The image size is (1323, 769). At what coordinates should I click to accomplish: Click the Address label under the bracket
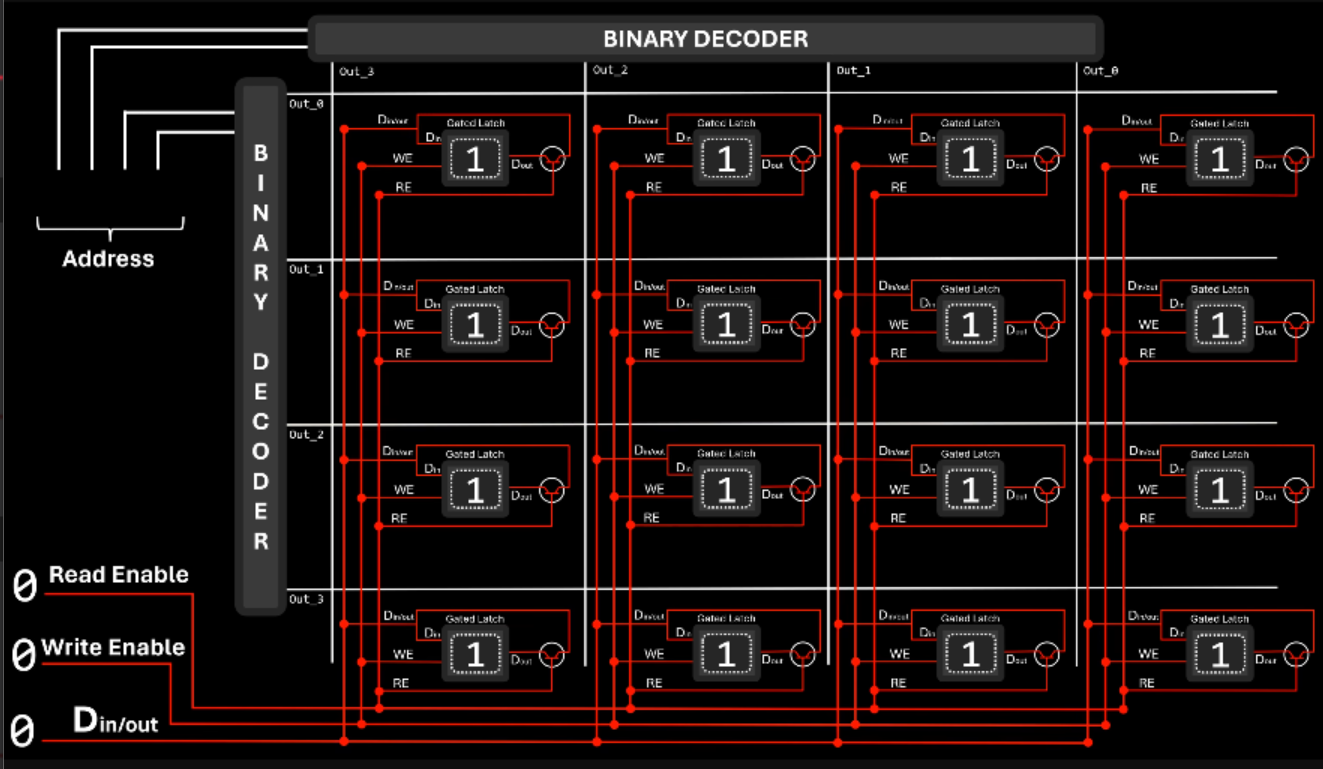click(108, 259)
